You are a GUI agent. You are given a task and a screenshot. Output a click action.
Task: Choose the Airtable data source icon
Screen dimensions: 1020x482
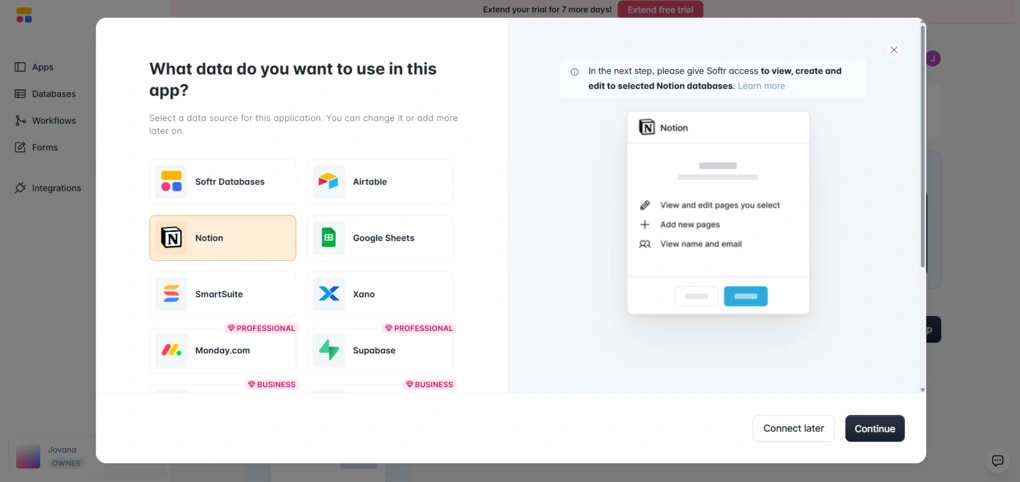click(328, 182)
